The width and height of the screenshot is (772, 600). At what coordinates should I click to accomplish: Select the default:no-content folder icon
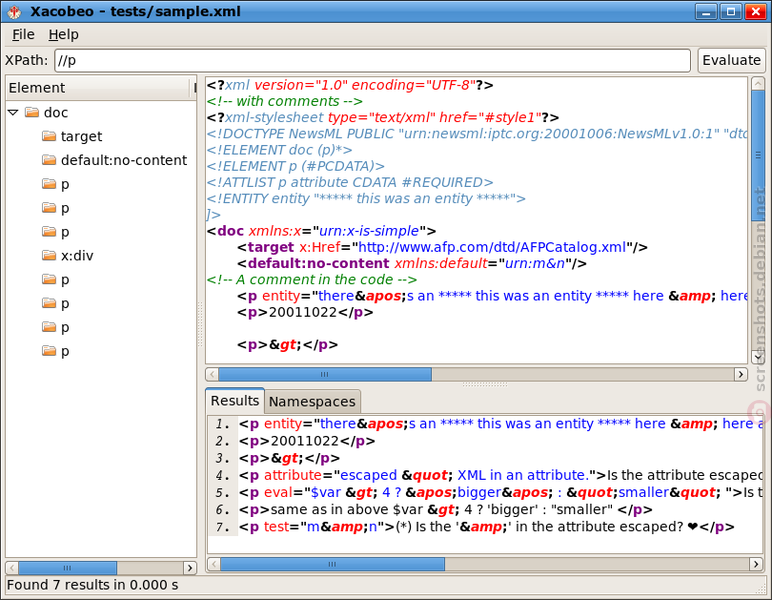(49, 160)
